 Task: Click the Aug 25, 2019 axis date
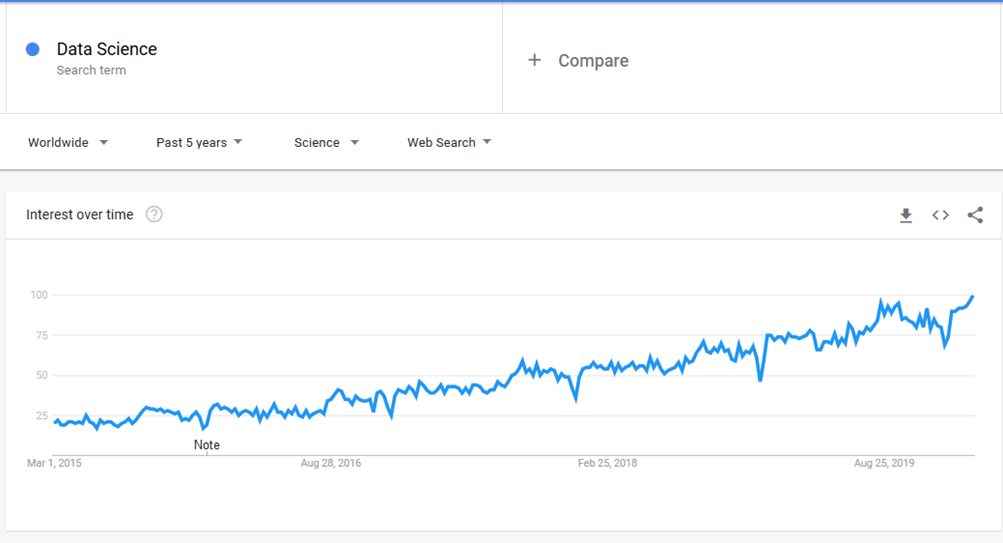[x=884, y=463]
